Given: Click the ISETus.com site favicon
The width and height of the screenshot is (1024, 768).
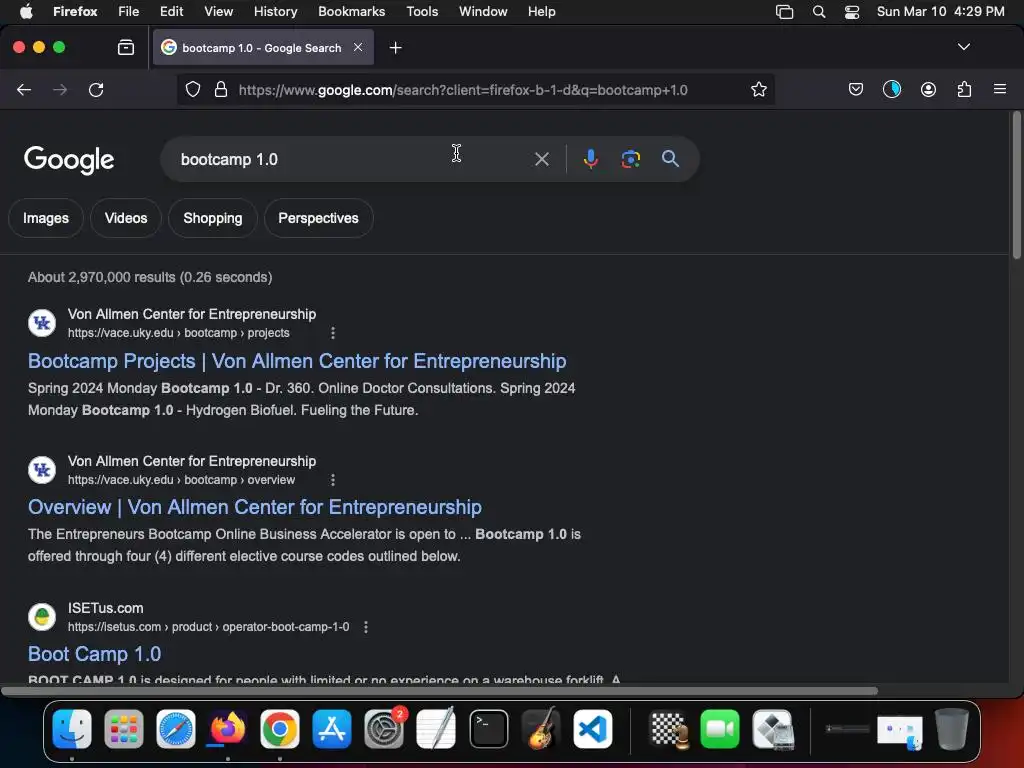Looking at the screenshot, I should coord(42,616).
